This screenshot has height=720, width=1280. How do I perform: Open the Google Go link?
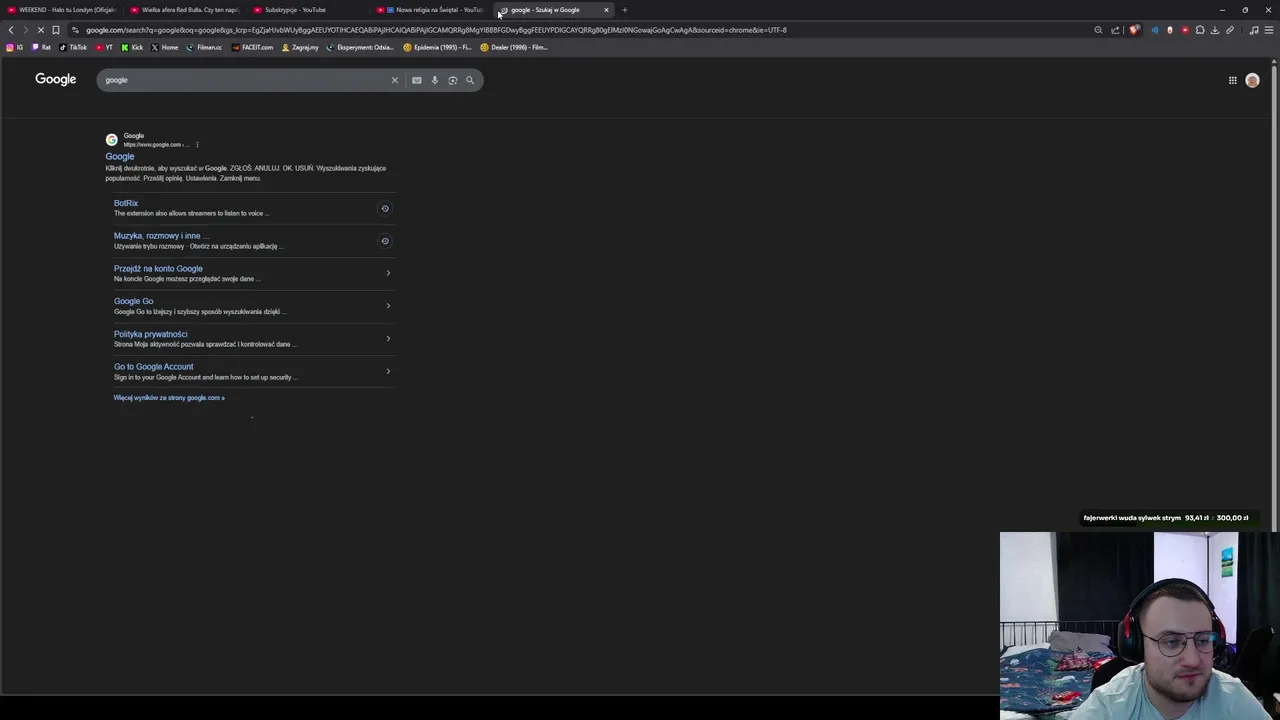click(x=134, y=301)
